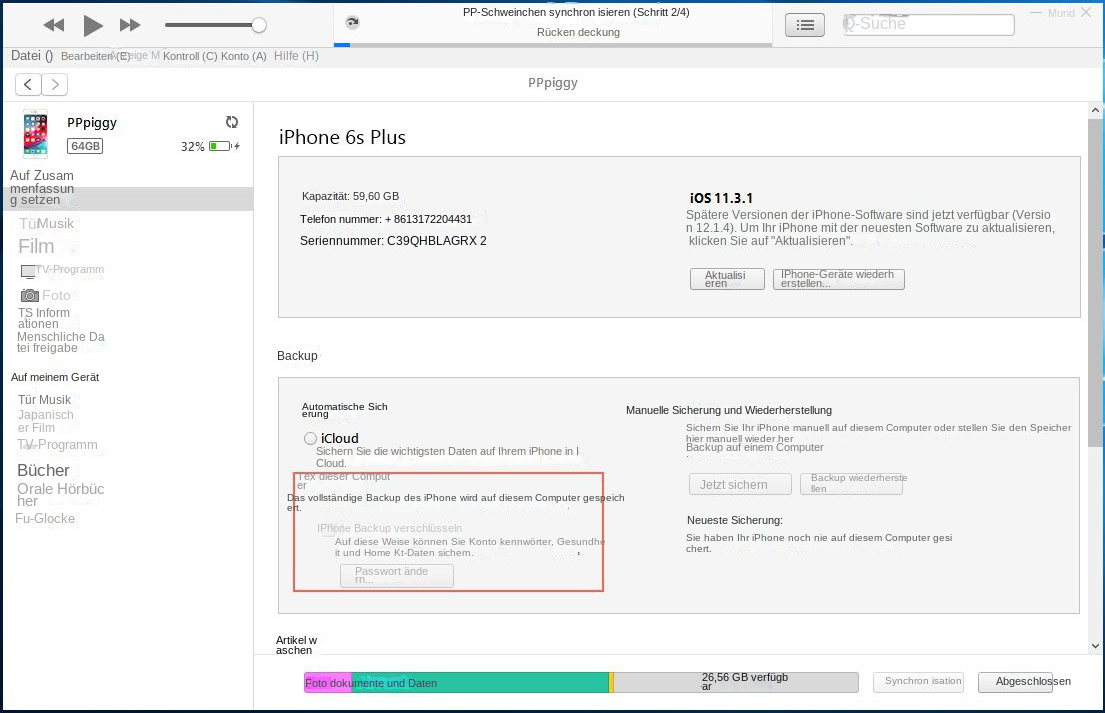Click the 26,56 GB verfügbar storage label
1105x713 pixels.
click(745, 681)
